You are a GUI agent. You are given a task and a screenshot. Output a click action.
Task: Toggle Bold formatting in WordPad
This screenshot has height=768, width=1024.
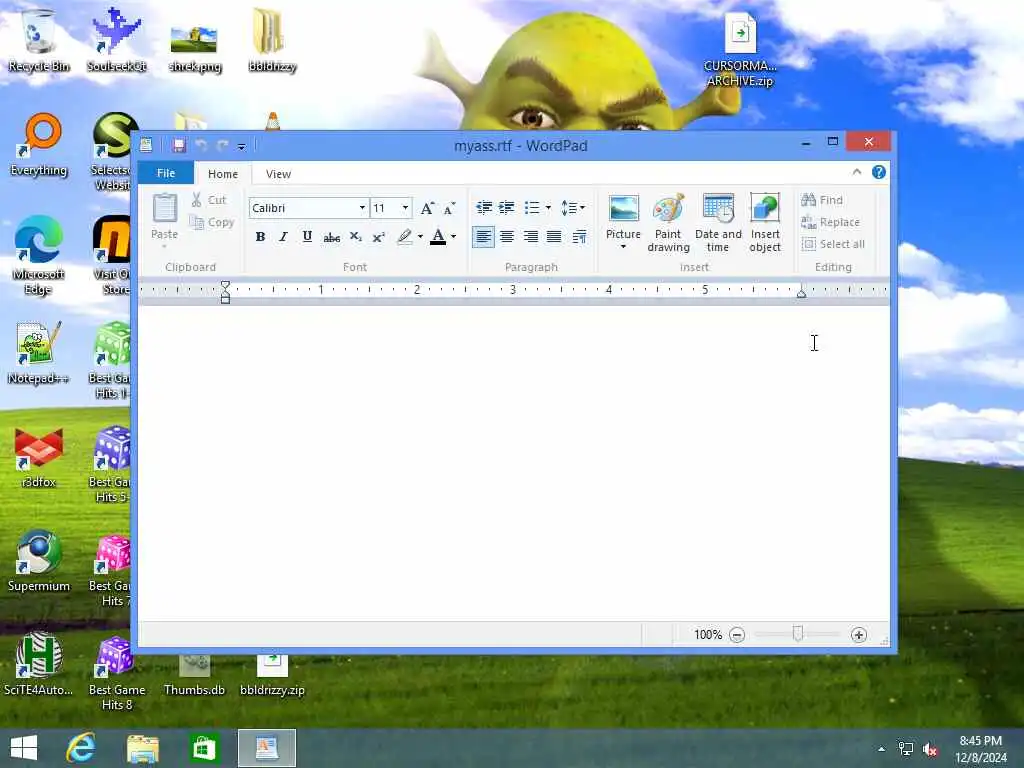[x=260, y=237]
